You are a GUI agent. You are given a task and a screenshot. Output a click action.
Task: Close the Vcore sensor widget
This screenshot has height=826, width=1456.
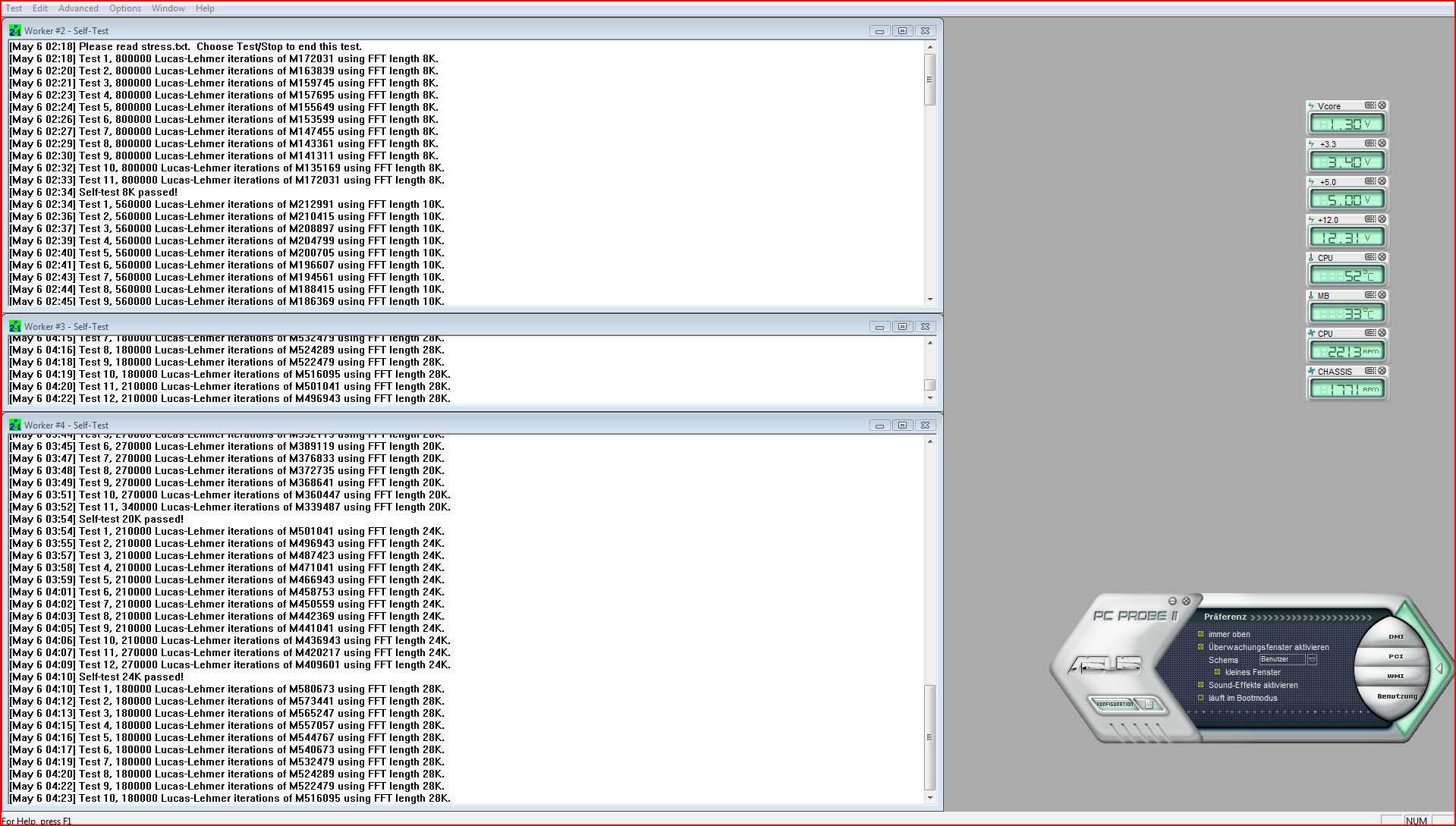1382,105
